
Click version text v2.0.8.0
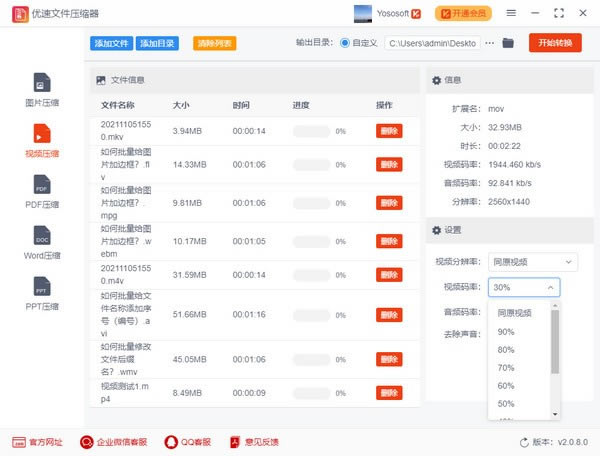click(573, 442)
